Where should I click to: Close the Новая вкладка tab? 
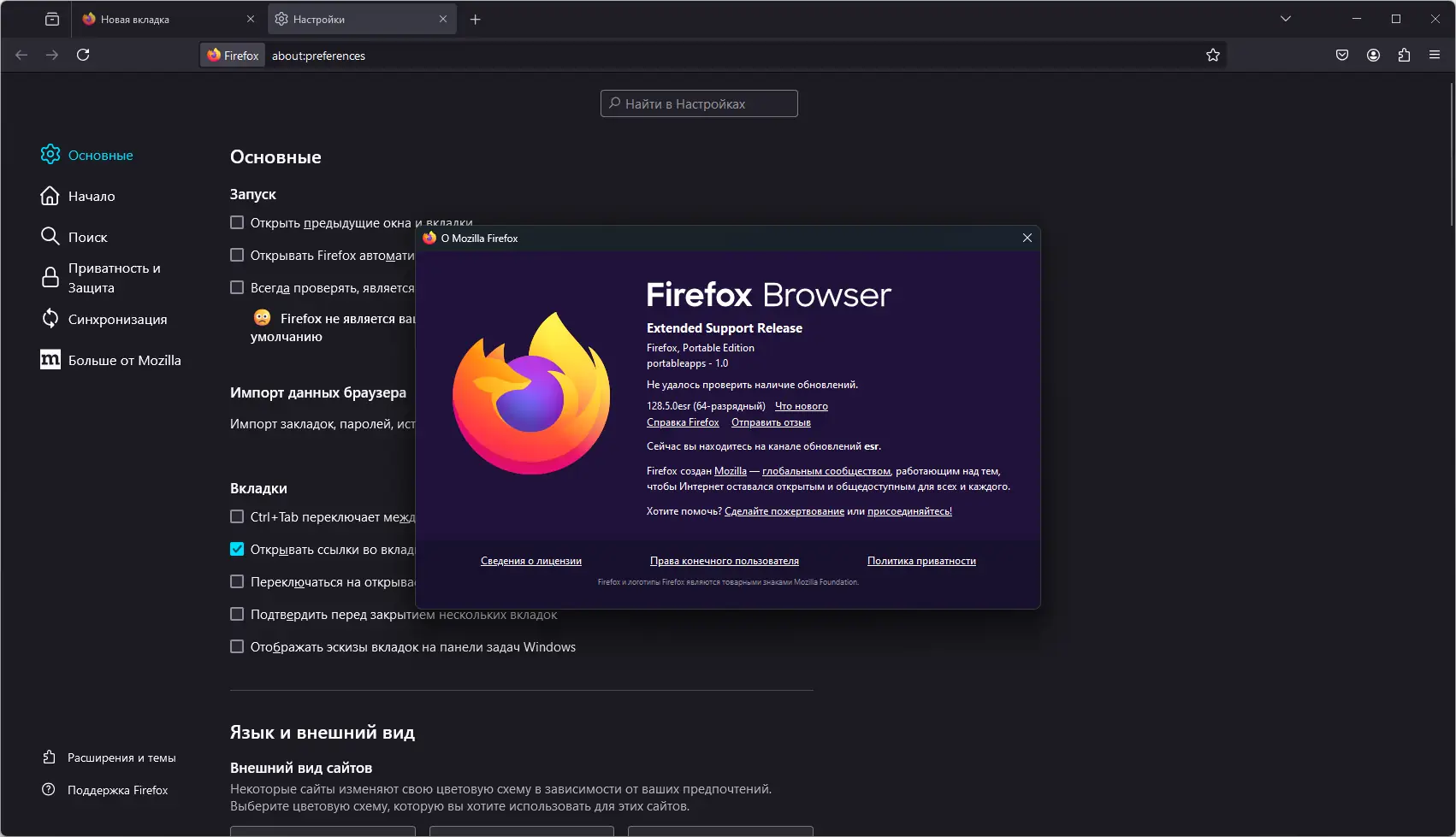[251, 19]
